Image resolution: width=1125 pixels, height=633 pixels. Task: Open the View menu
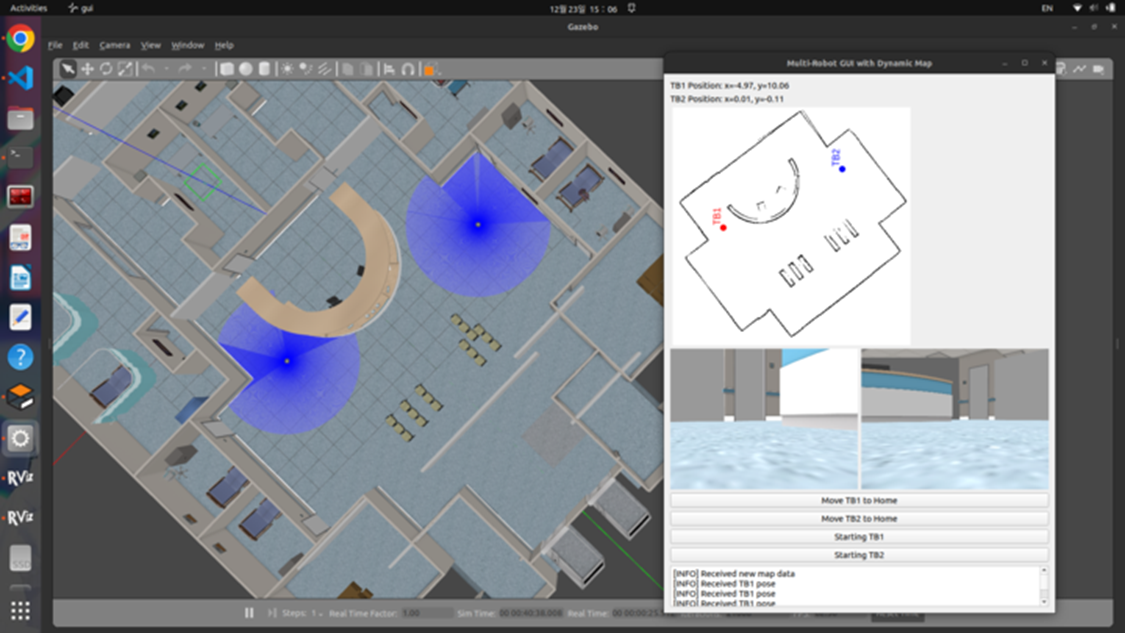pyautogui.click(x=151, y=45)
